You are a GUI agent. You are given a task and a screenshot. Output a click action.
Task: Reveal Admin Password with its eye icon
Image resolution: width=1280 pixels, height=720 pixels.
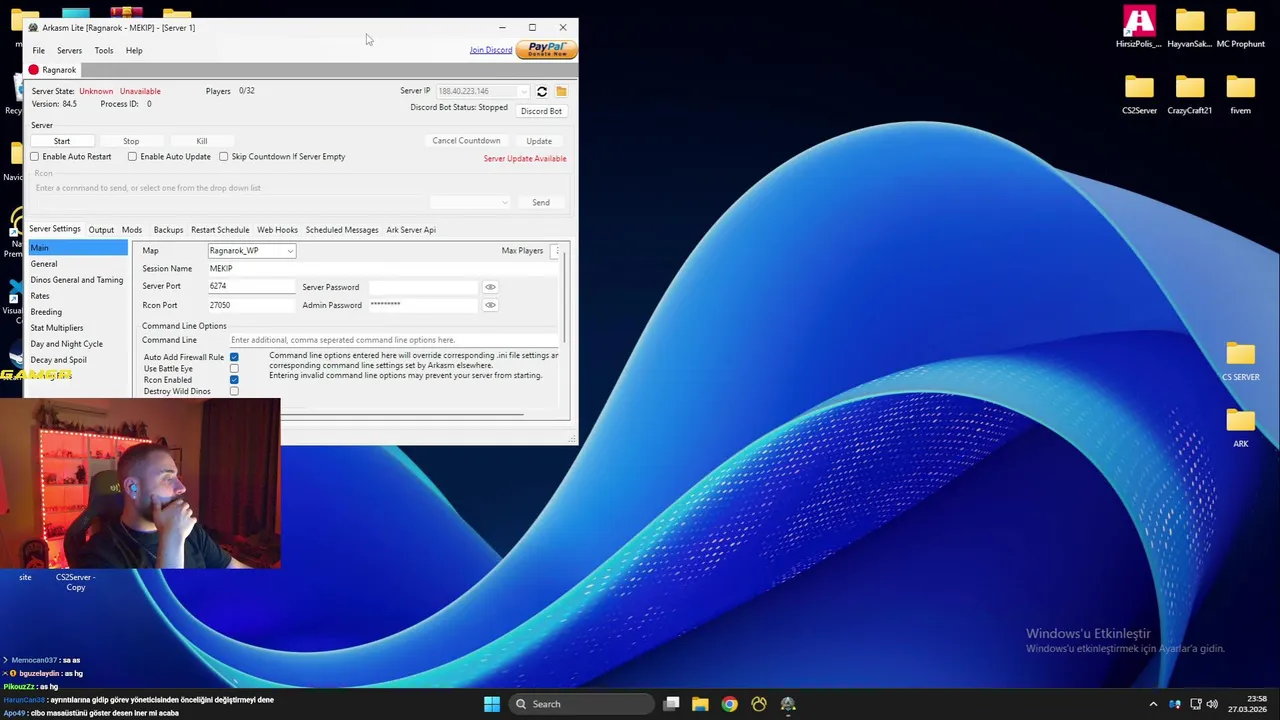click(490, 305)
